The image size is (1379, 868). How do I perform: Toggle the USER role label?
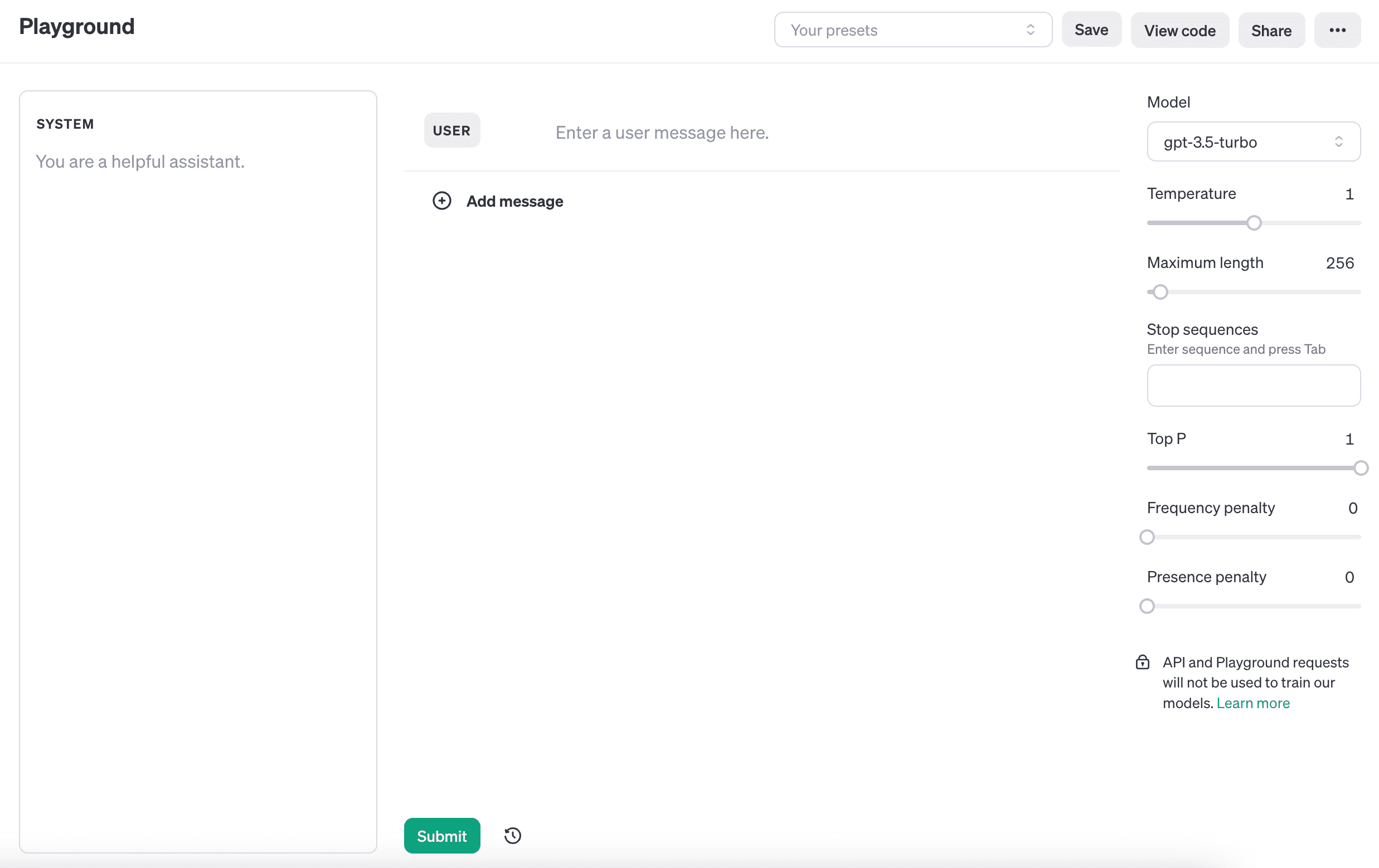click(x=451, y=130)
